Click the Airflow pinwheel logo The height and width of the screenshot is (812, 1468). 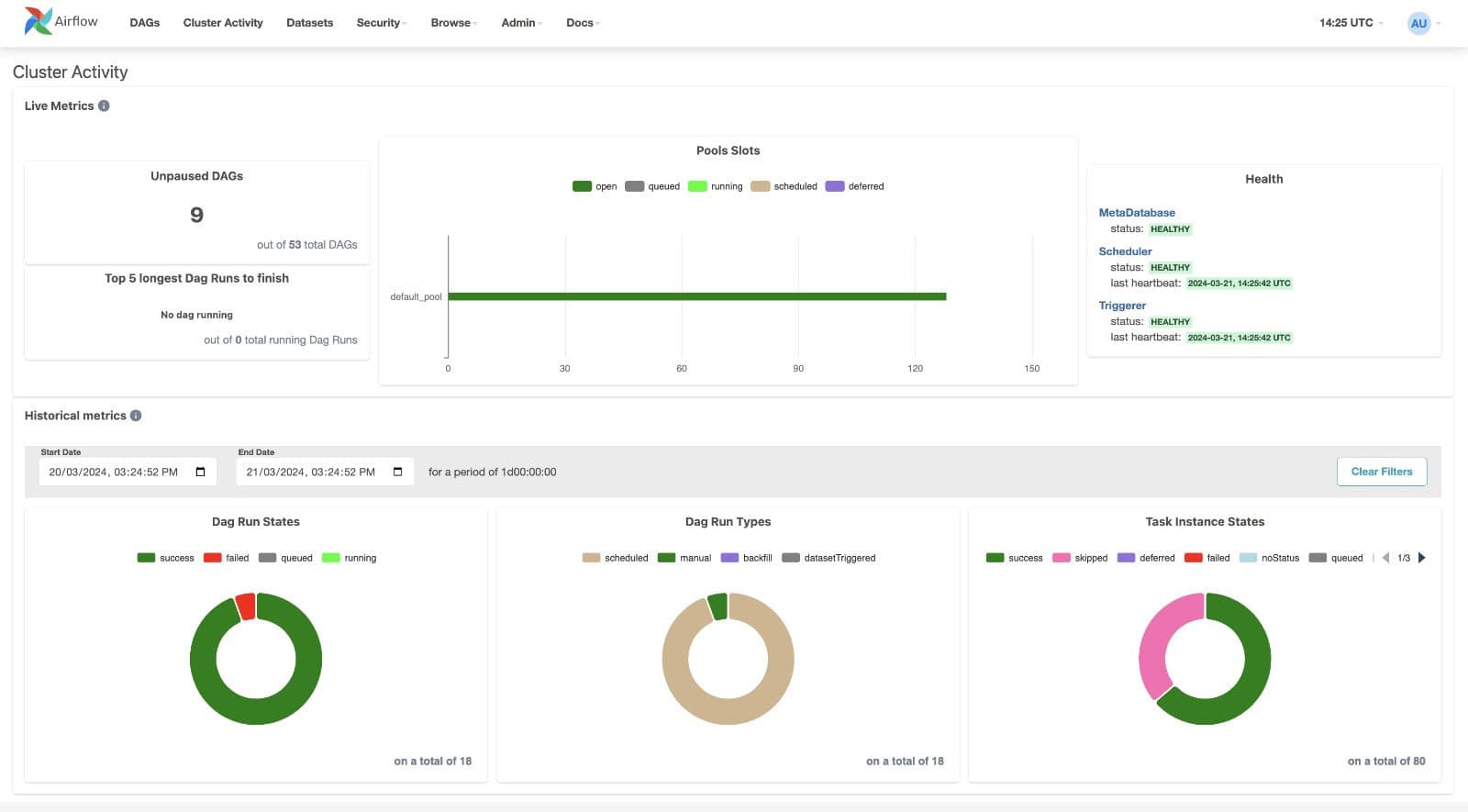(x=38, y=21)
